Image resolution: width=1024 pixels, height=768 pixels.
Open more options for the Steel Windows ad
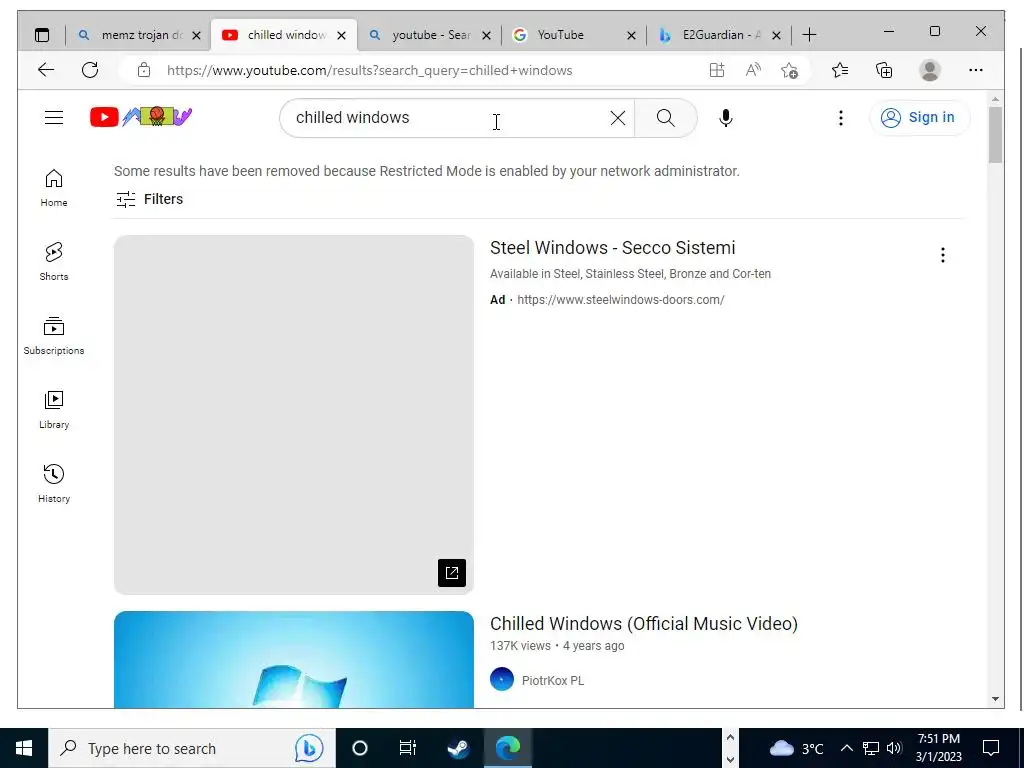tap(942, 255)
